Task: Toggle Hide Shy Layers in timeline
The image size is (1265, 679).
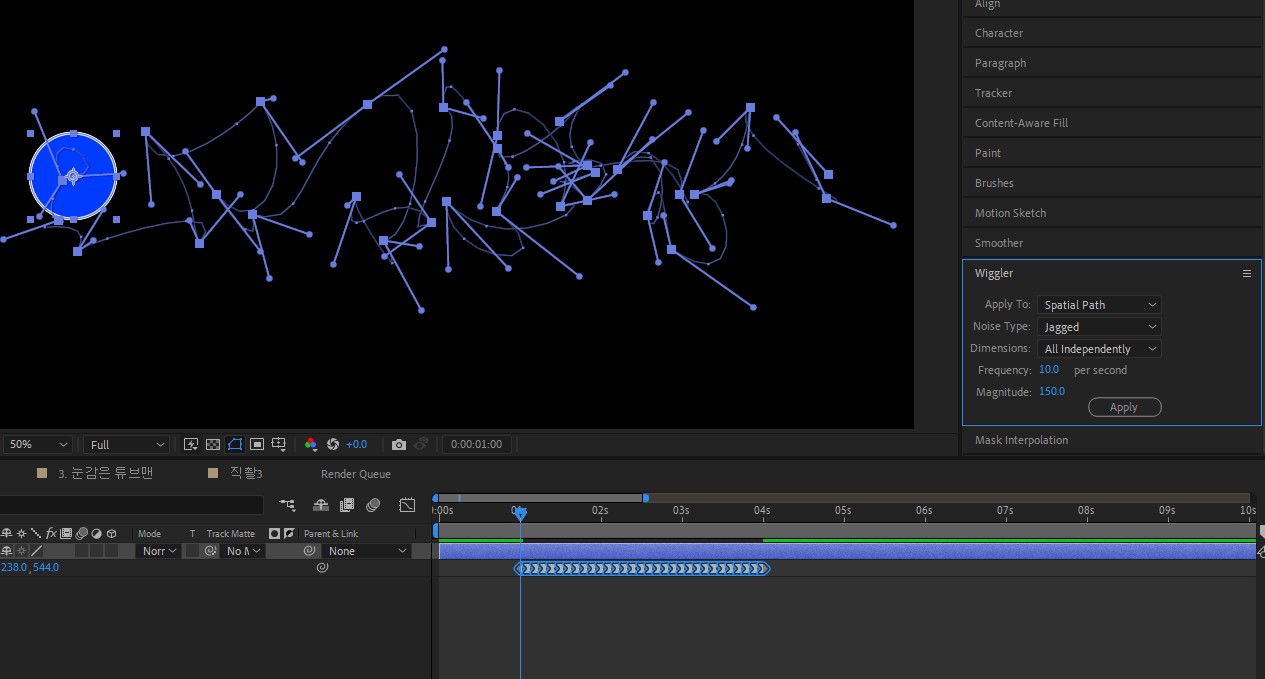Action: pyautogui.click(x=321, y=505)
